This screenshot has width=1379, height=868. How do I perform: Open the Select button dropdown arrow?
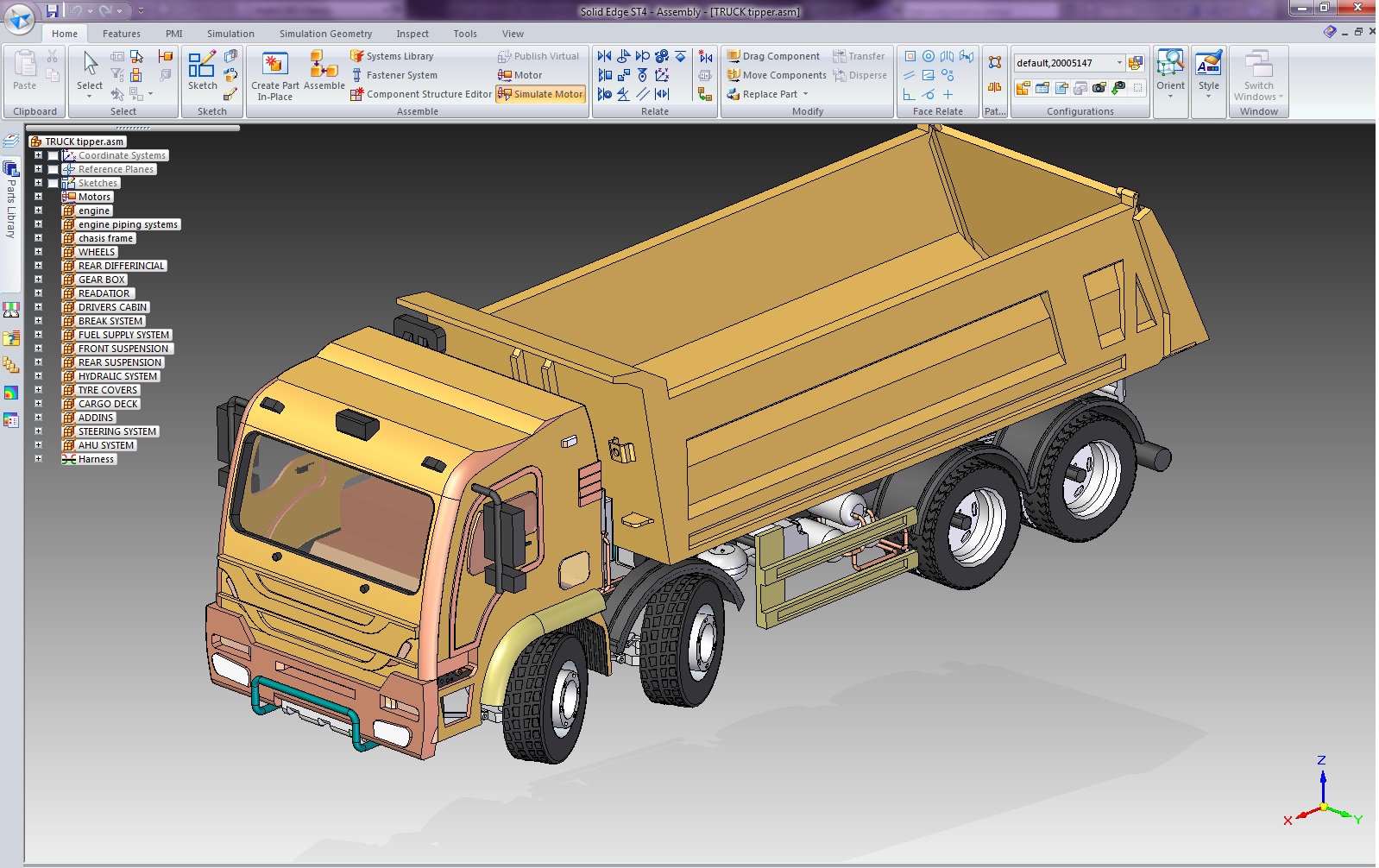coord(90,97)
